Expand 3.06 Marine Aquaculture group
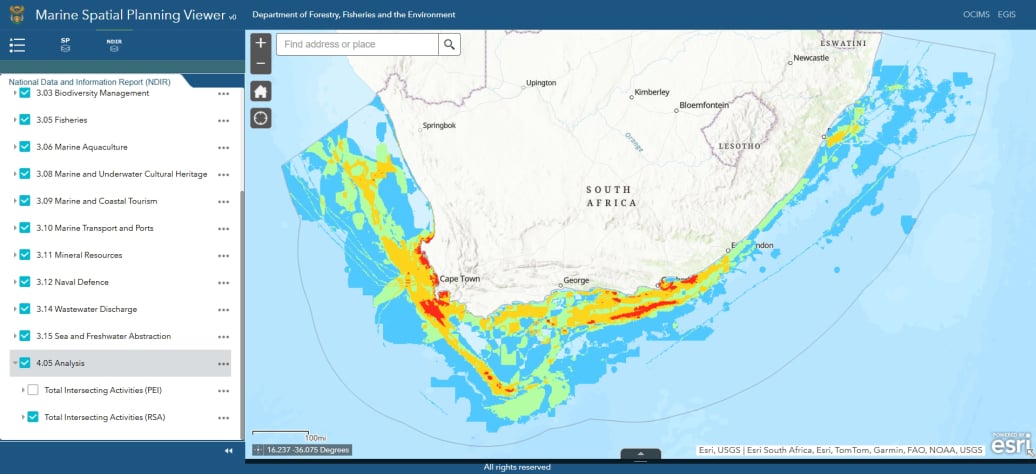Image resolution: width=1036 pixels, height=474 pixels. coord(15,147)
